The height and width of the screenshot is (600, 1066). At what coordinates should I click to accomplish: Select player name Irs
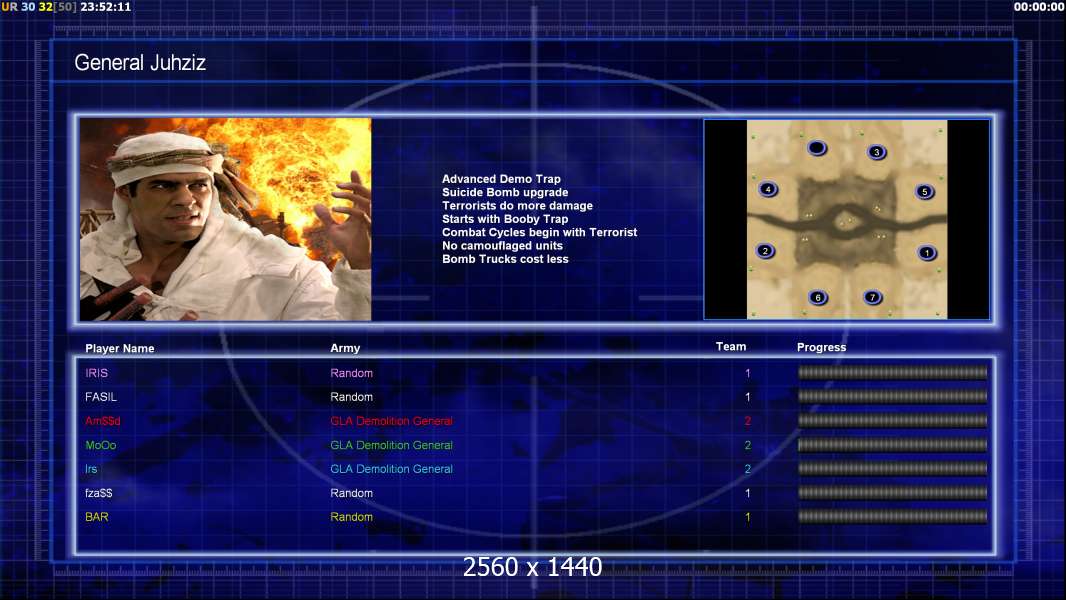91,469
